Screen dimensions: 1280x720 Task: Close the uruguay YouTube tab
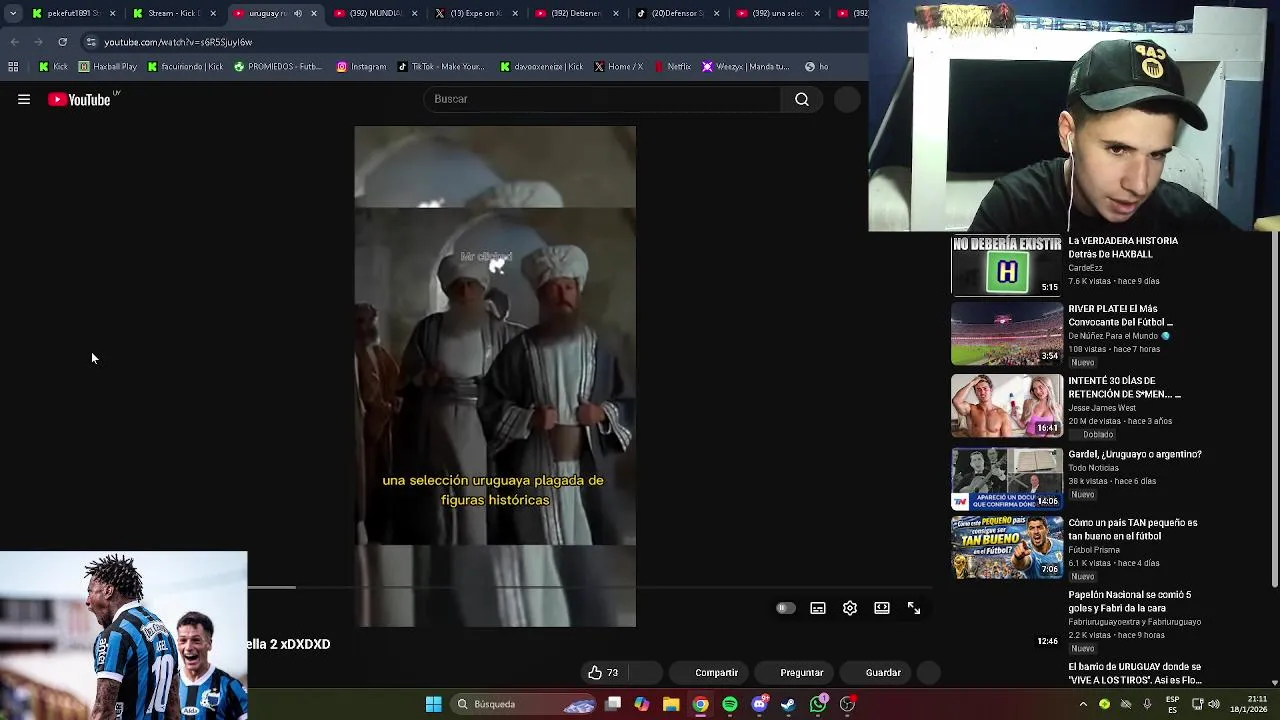tap(314, 14)
